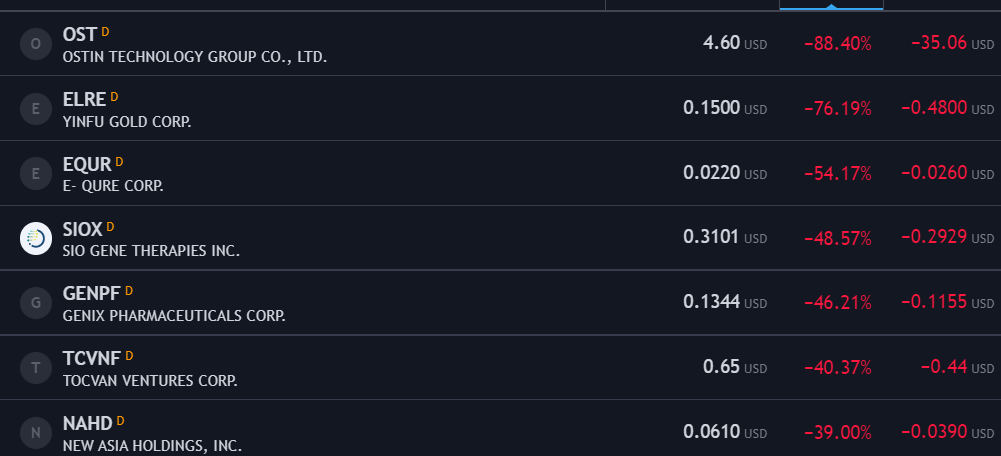This screenshot has width=1001, height=456.
Task: Click the SIOX company logo icon
Action: click(x=36, y=238)
